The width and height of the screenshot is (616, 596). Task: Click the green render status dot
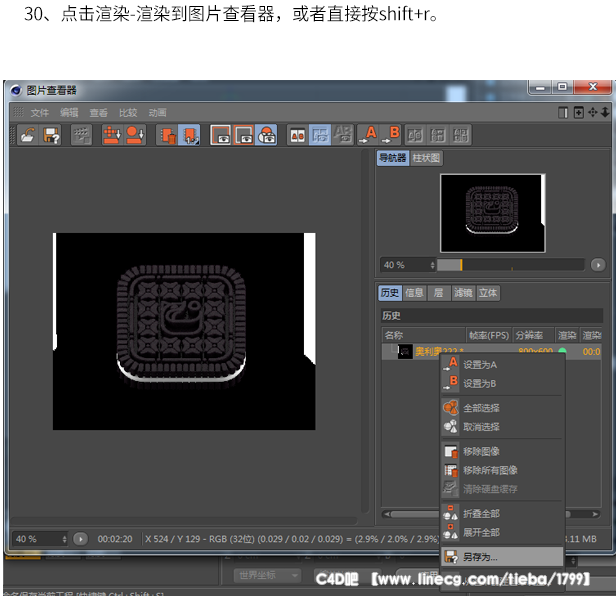562,350
